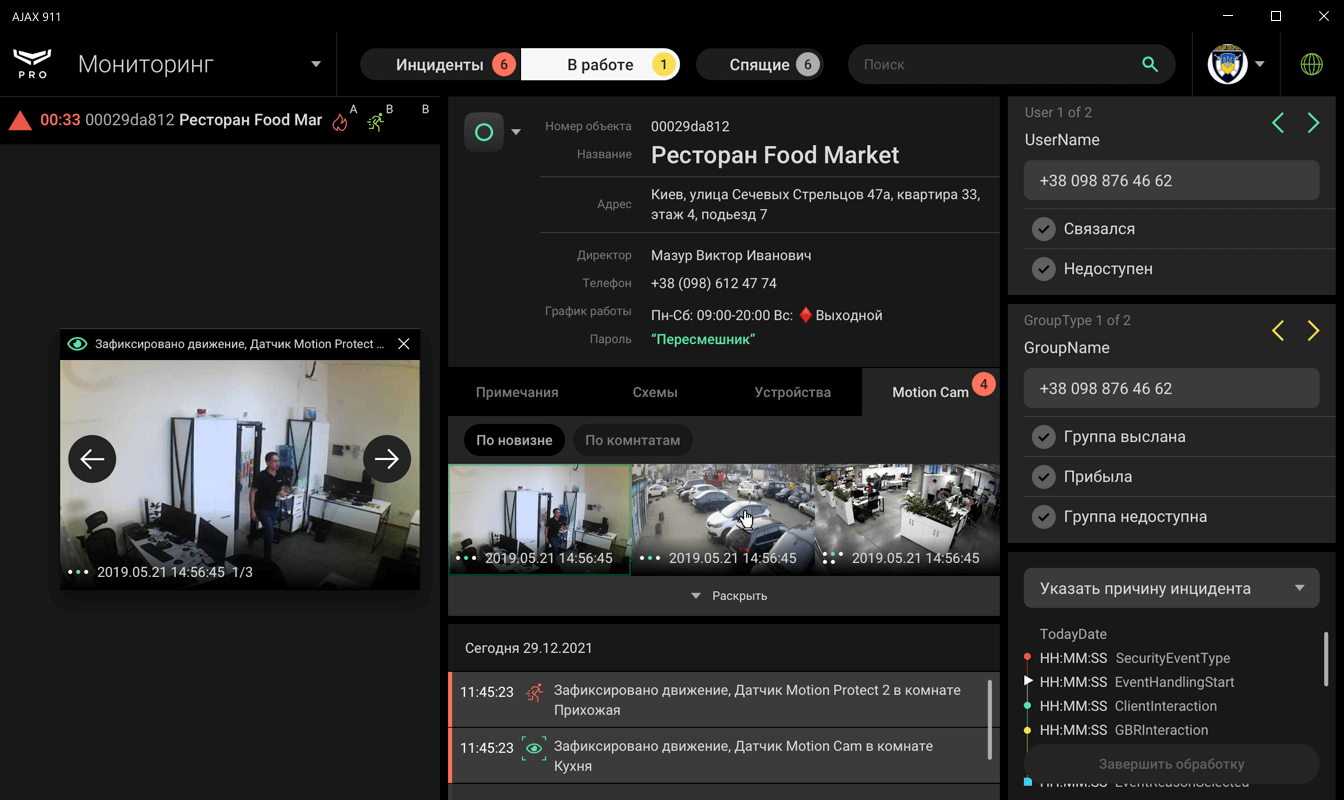Viewport: 1344px width, 800px height.
Task: Click the yellow badge 1 on В работе
Action: pos(663,65)
